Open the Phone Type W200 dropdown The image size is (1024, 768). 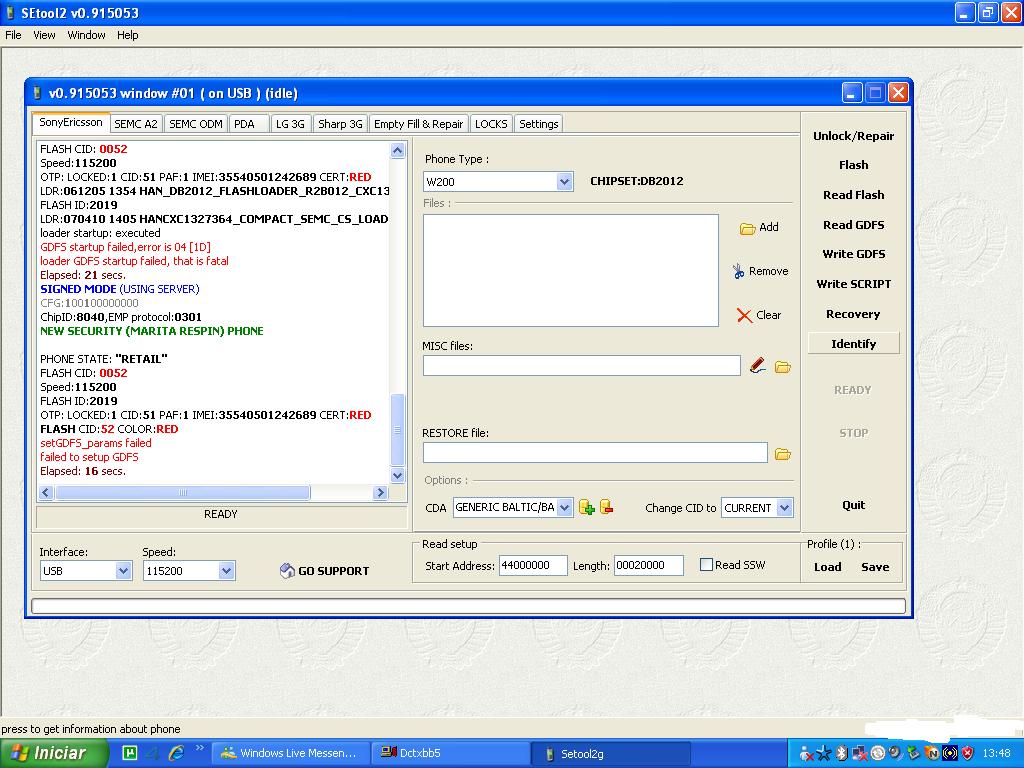click(x=565, y=182)
